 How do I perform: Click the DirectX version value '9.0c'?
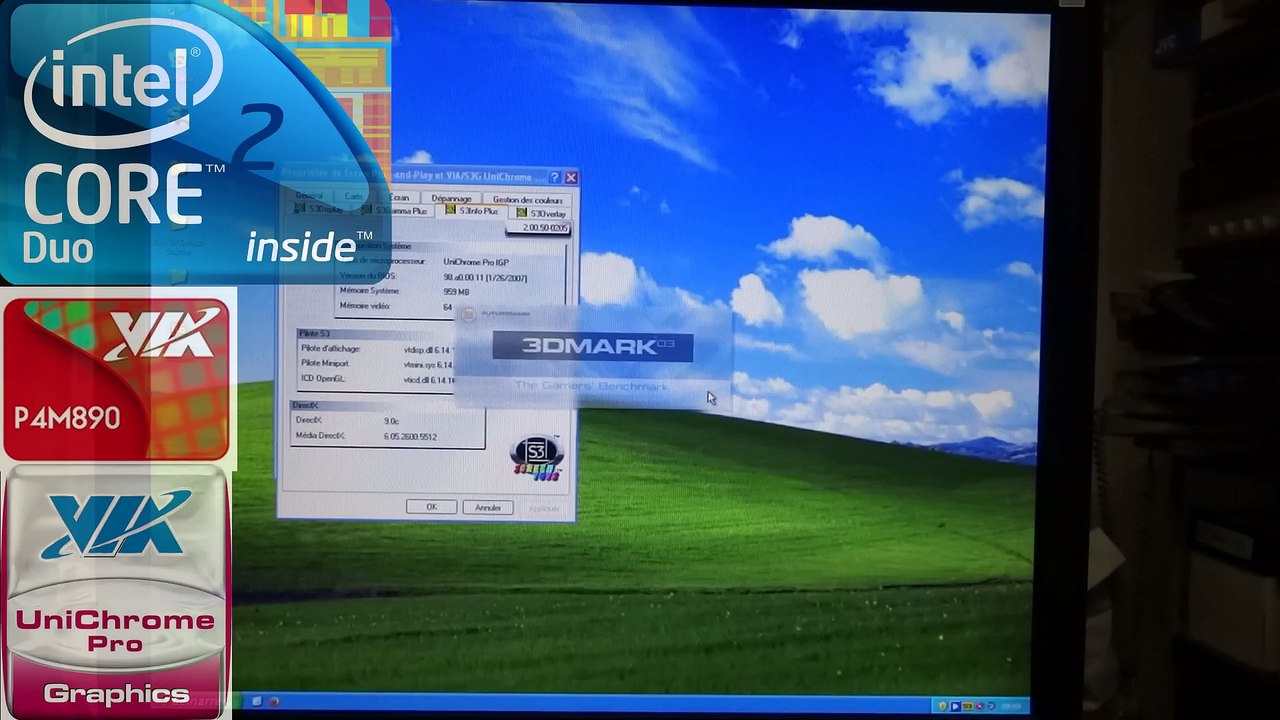[x=392, y=421]
